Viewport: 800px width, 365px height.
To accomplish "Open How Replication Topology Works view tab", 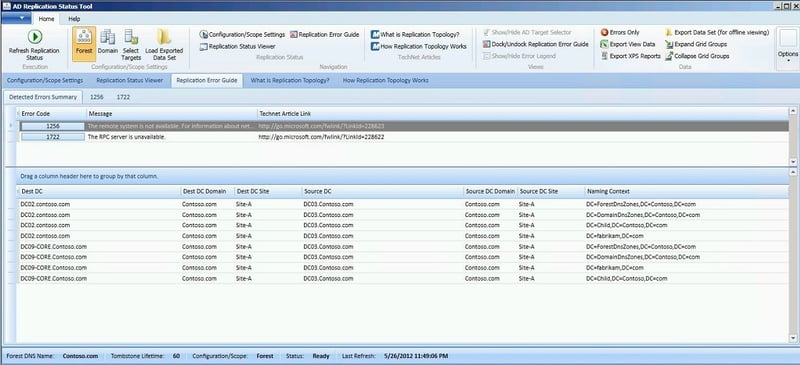I will 386,81.
